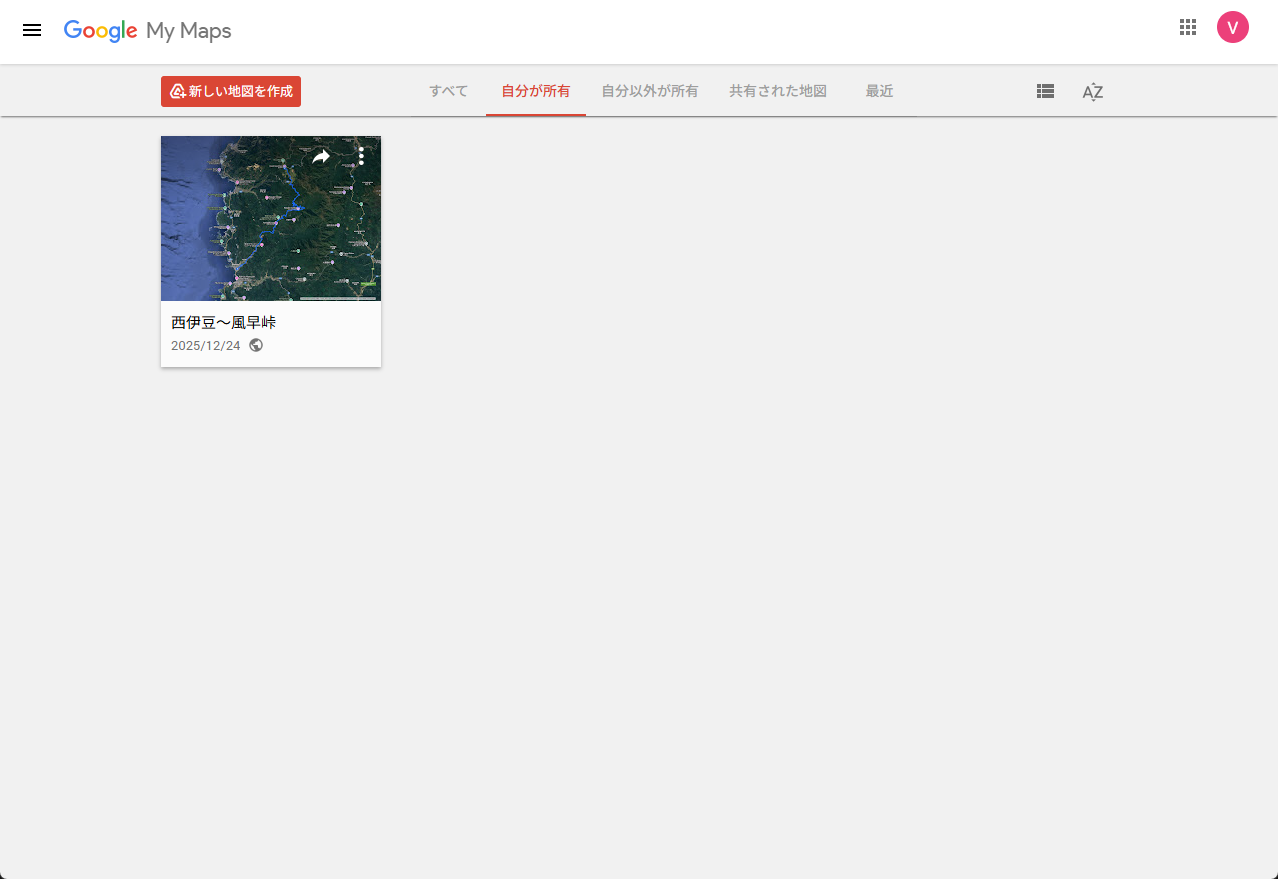Switch to the すべて tab
This screenshot has width=1278, height=879.
click(x=448, y=91)
